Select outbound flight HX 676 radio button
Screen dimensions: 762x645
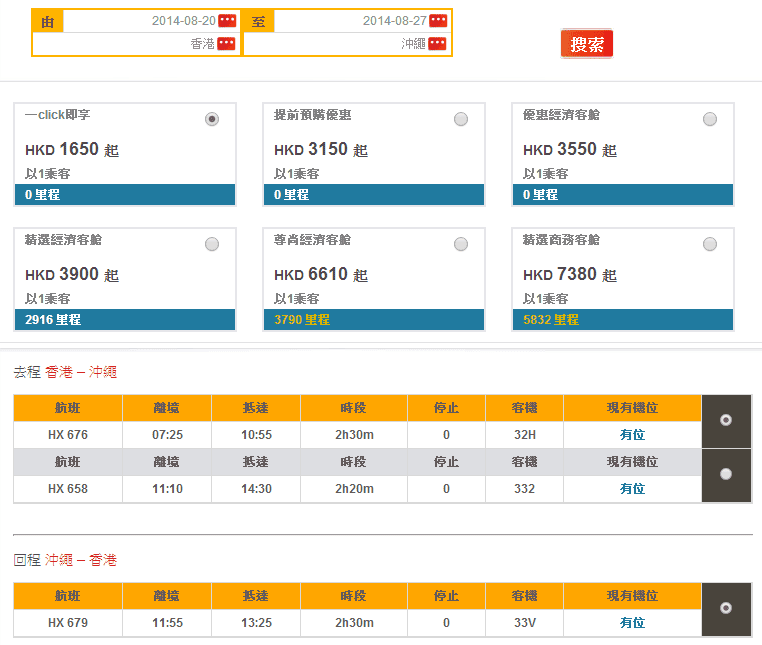726,420
